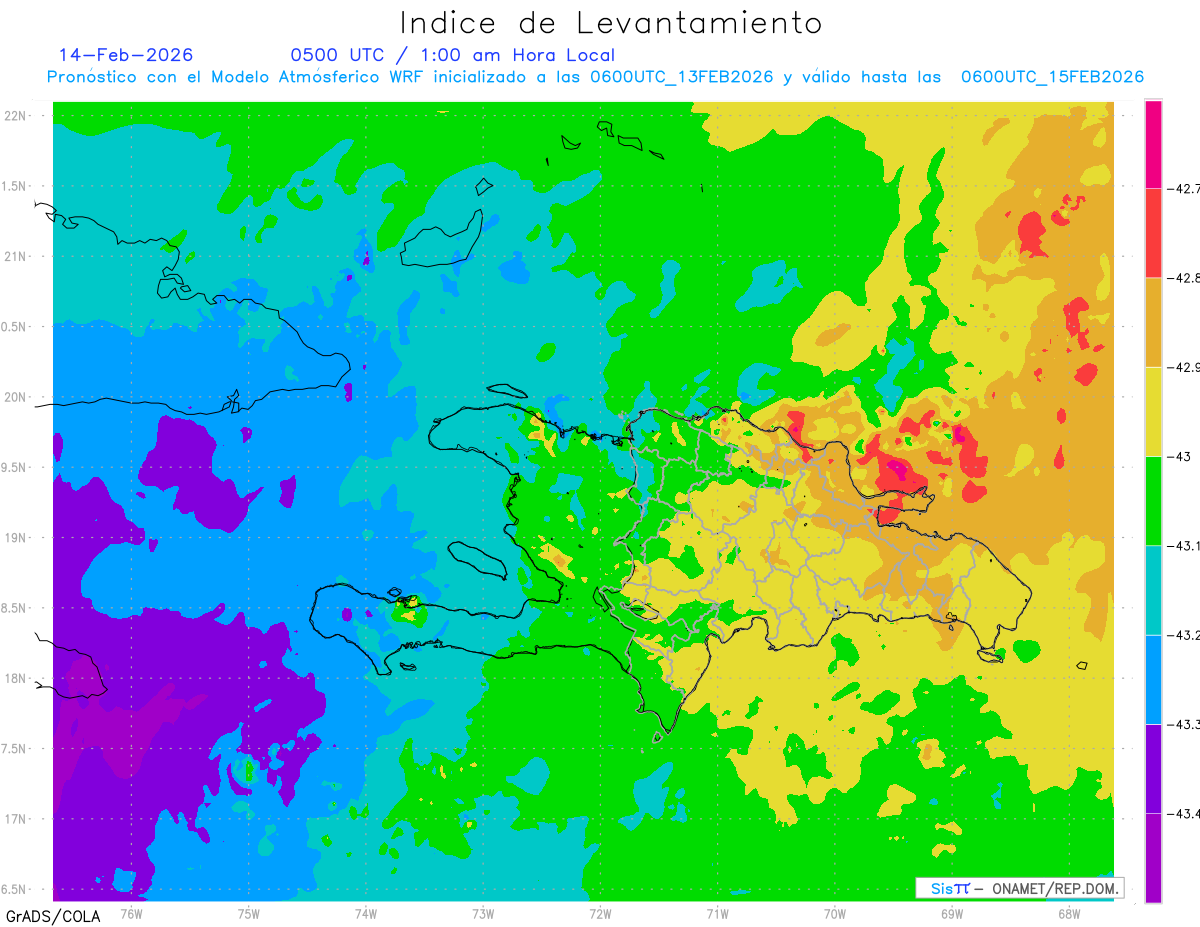This screenshot has width=1200, height=927.
Task: Select the blue color bar segment below -43.2
Action: tap(1153, 679)
